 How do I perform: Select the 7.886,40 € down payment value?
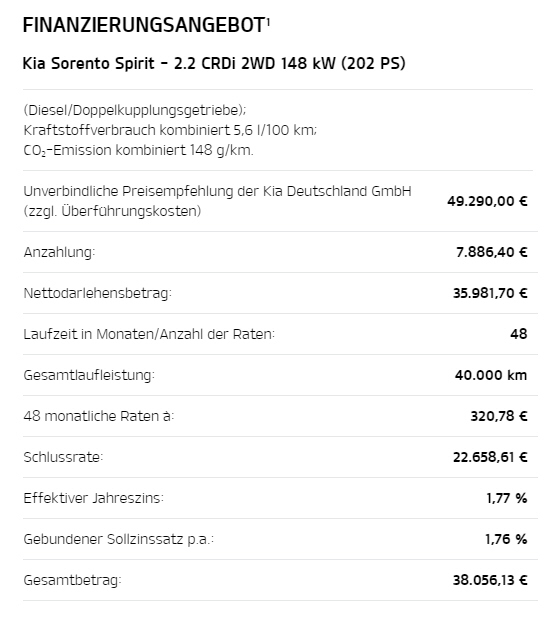coord(492,252)
